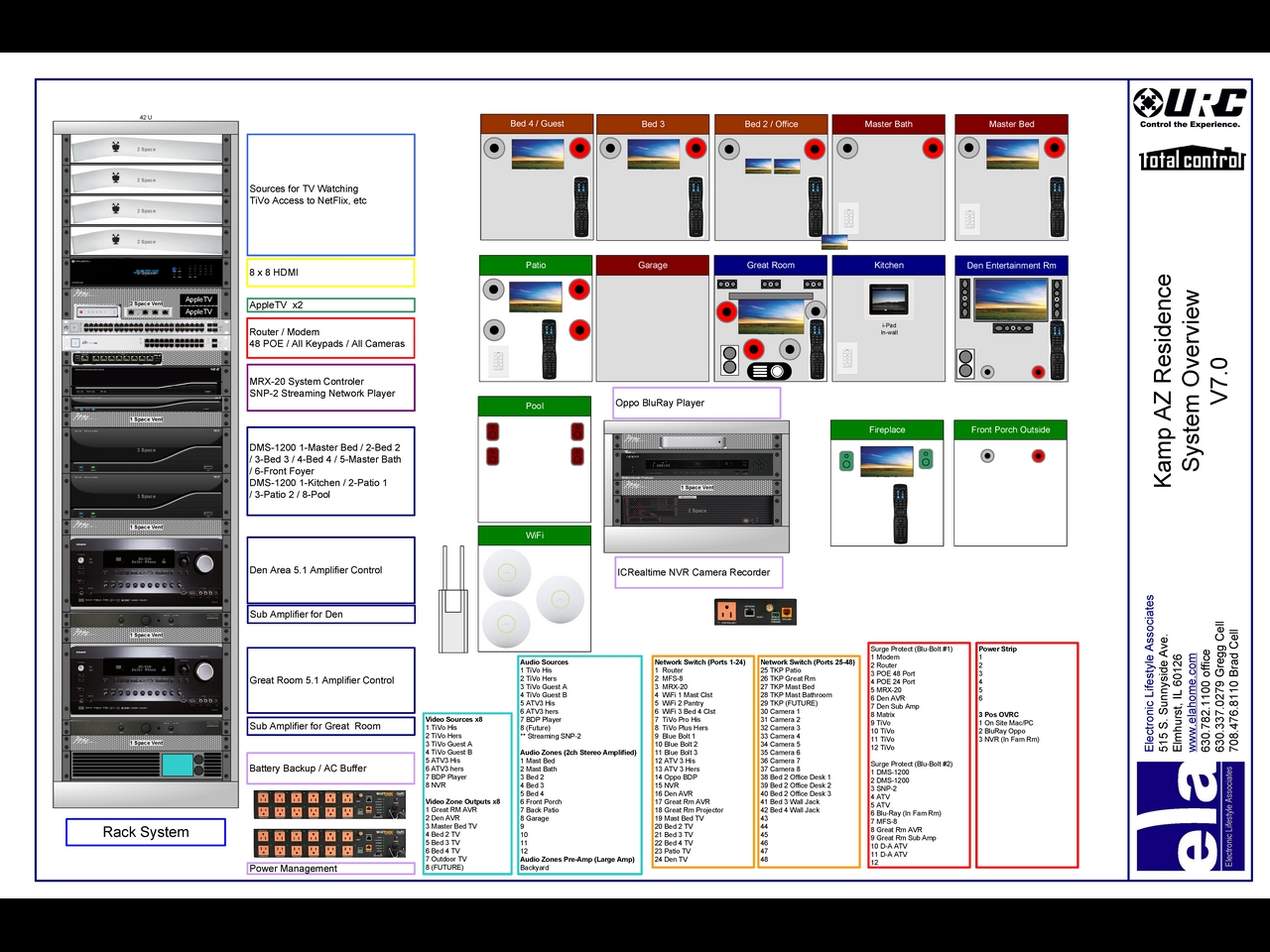Select the Den Entertainment Rm TV
This screenshot has height=952, width=1270.
pyautogui.click(x=1011, y=298)
